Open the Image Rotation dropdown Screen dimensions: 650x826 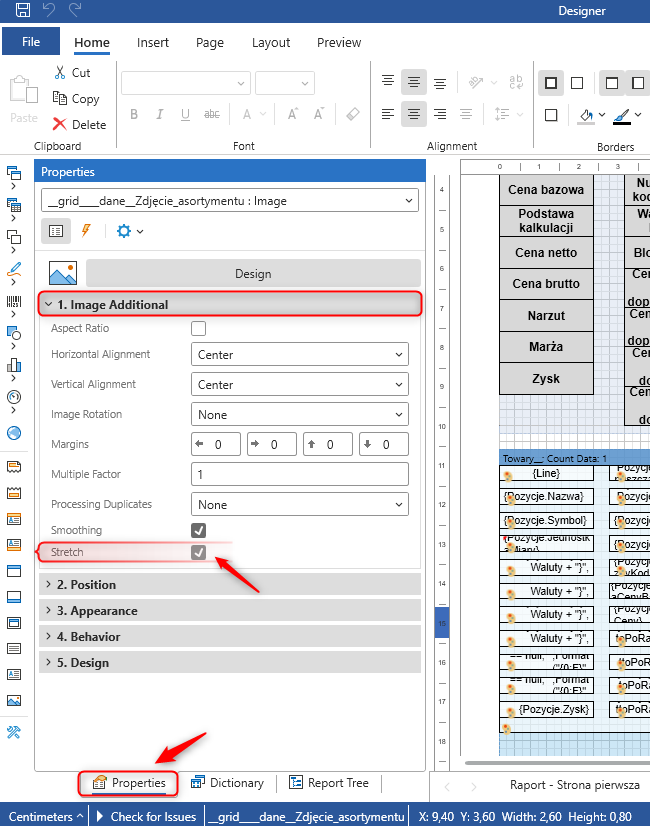point(299,415)
